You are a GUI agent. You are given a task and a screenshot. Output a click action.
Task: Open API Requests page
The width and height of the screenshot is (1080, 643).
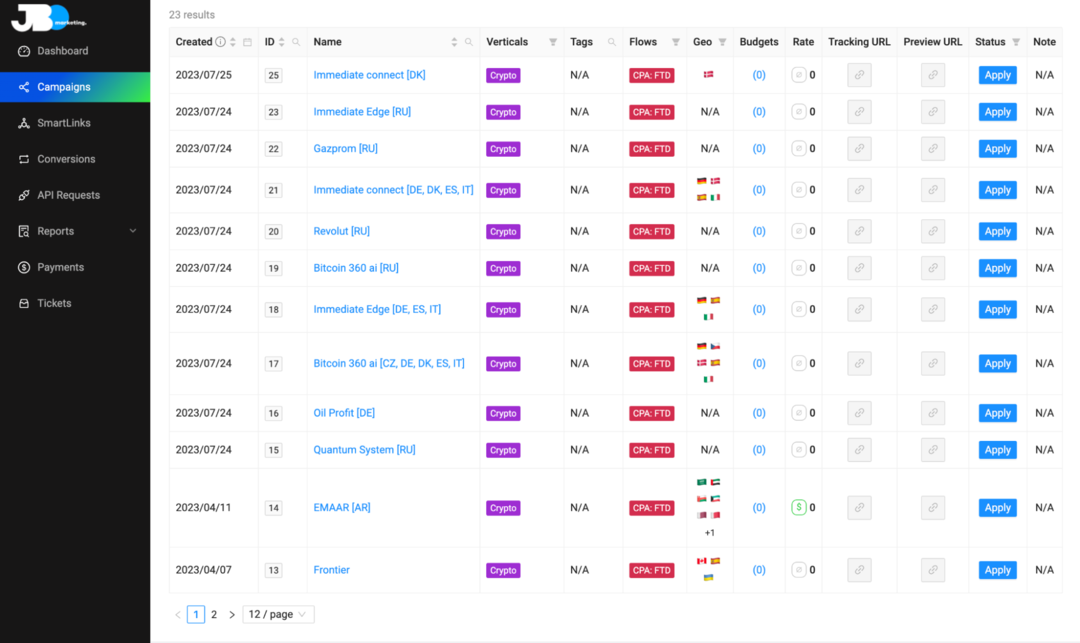pos(75,196)
